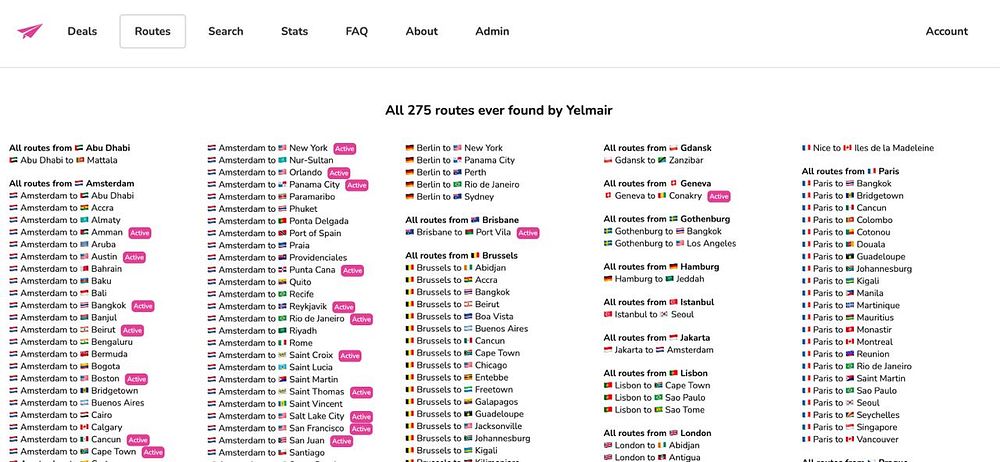
Task: Click Active badge next to Orlando
Action: pyautogui.click(x=339, y=173)
